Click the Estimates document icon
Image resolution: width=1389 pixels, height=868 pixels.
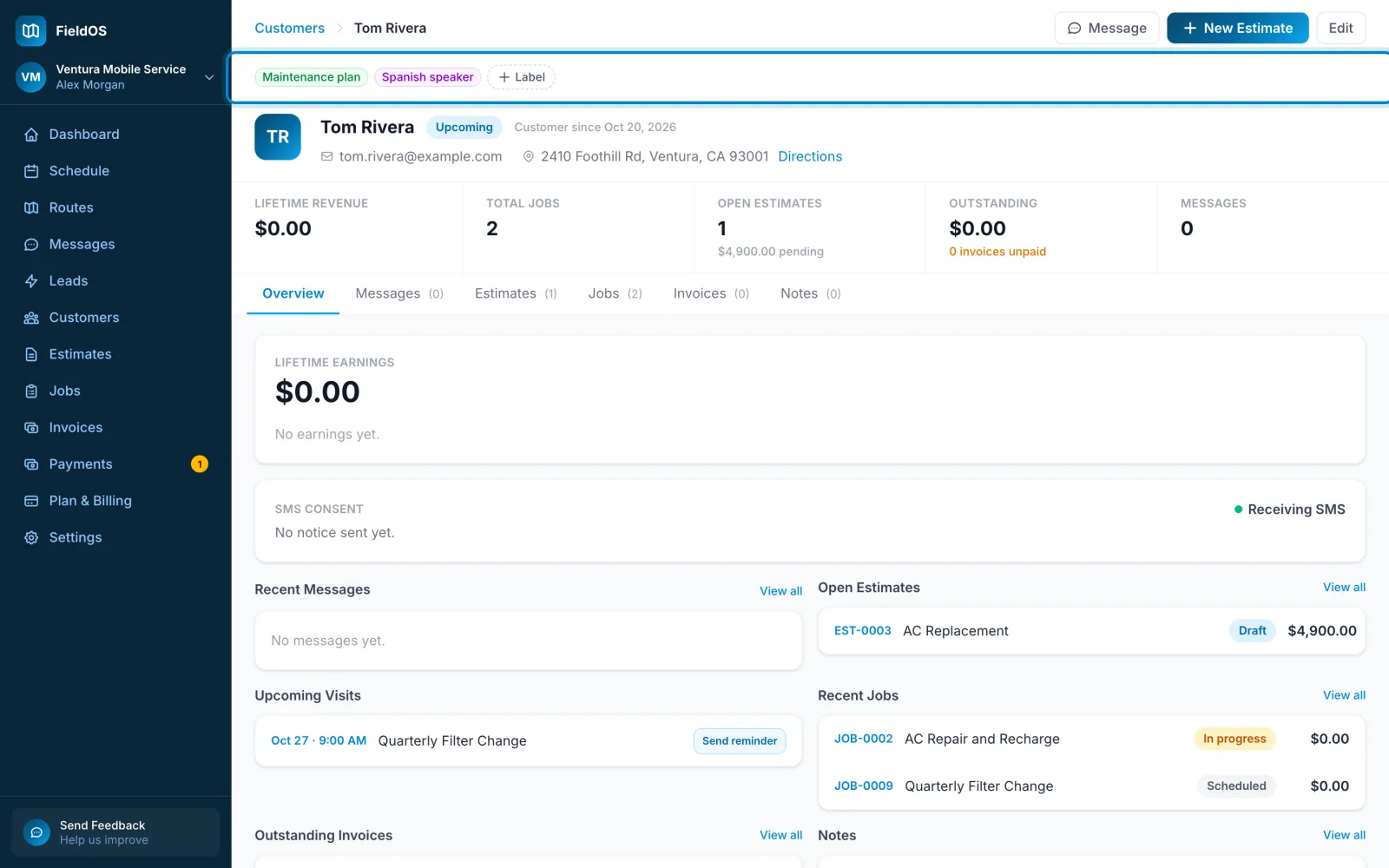(31, 354)
